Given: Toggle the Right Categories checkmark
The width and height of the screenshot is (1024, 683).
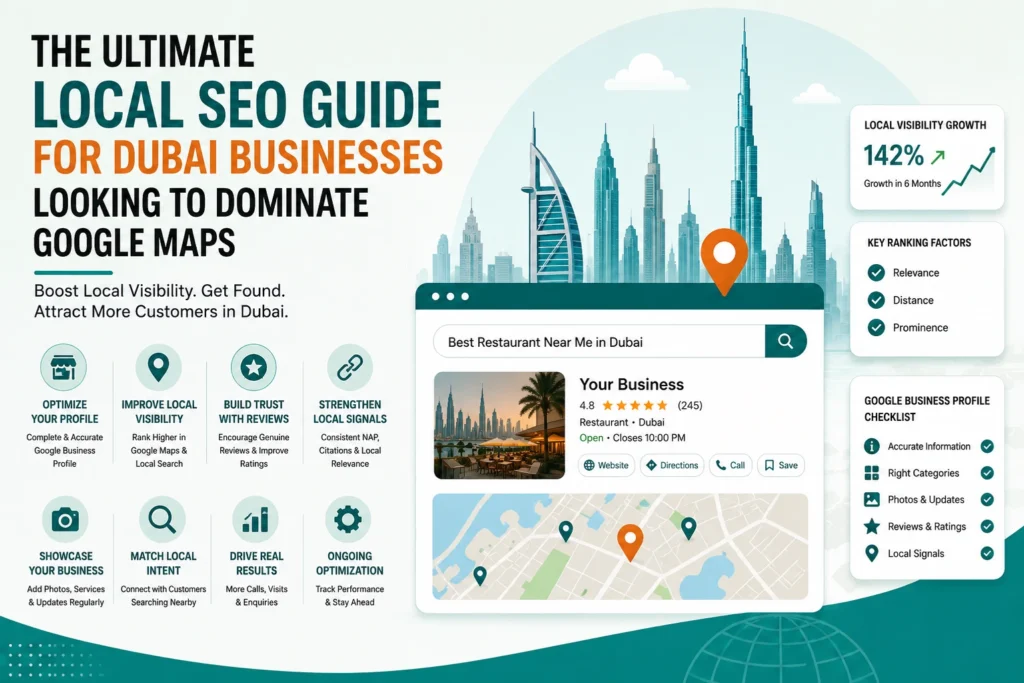Looking at the screenshot, I should [x=987, y=473].
